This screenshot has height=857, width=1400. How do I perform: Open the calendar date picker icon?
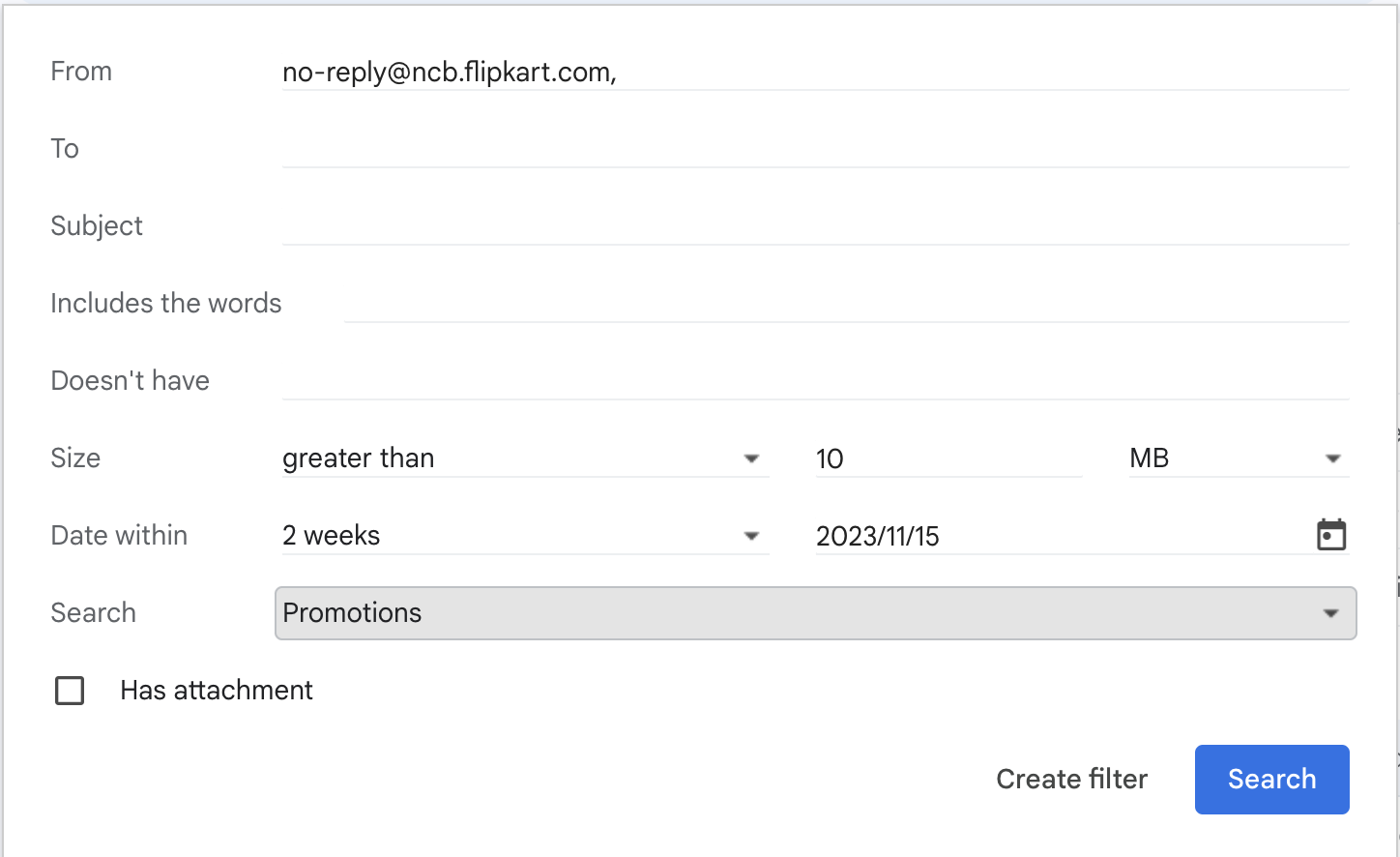1331,535
